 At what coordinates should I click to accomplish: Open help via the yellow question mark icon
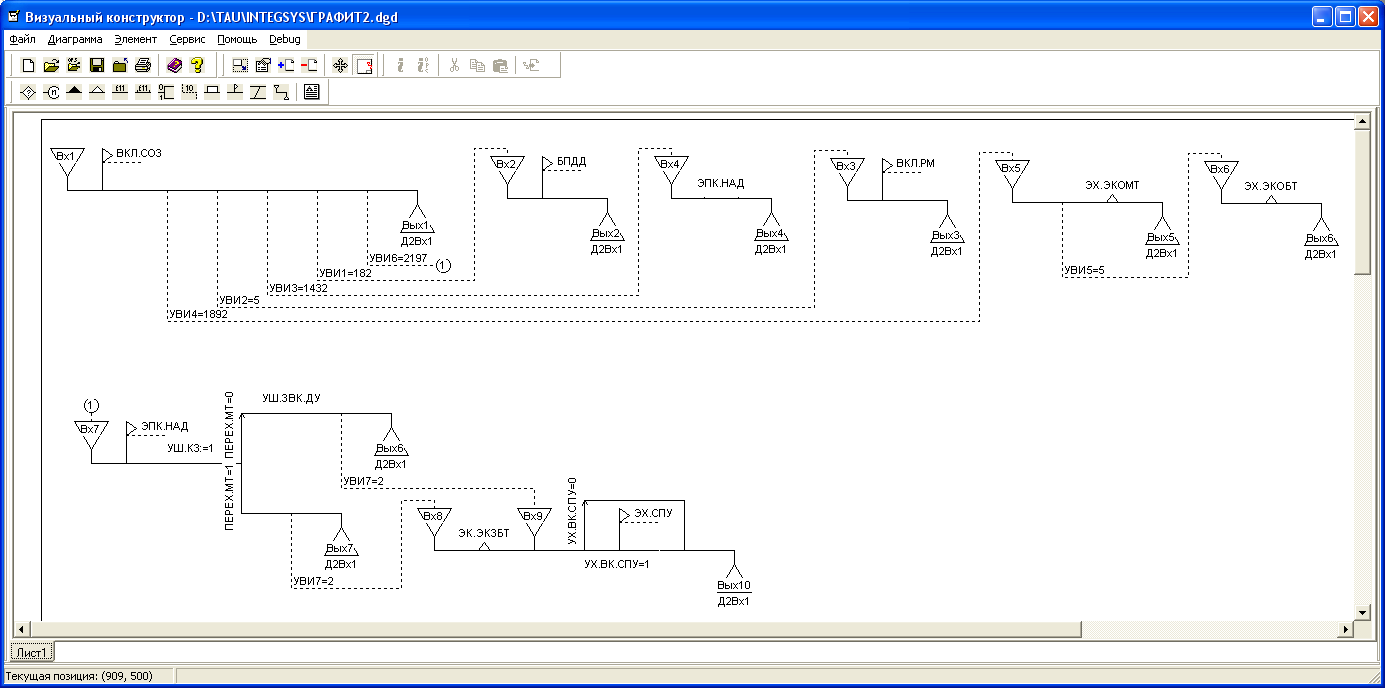[197, 66]
